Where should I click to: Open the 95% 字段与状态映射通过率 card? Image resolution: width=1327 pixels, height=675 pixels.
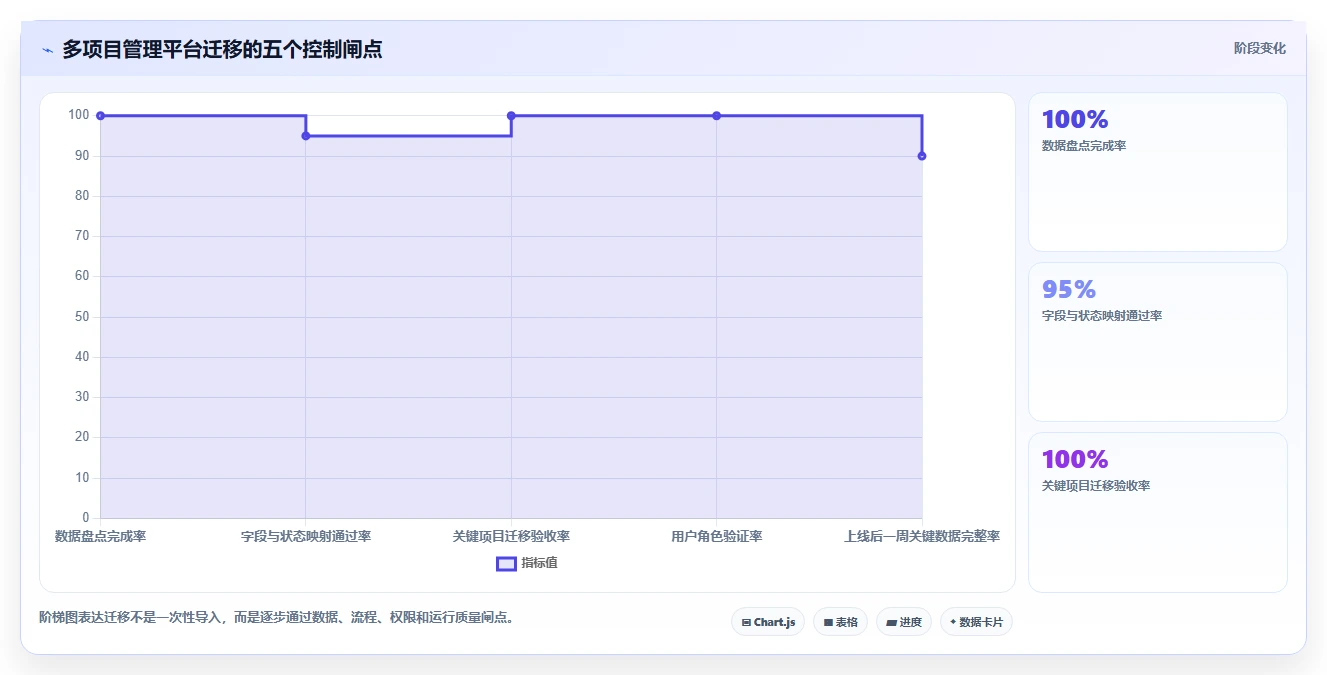[1158, 342]
